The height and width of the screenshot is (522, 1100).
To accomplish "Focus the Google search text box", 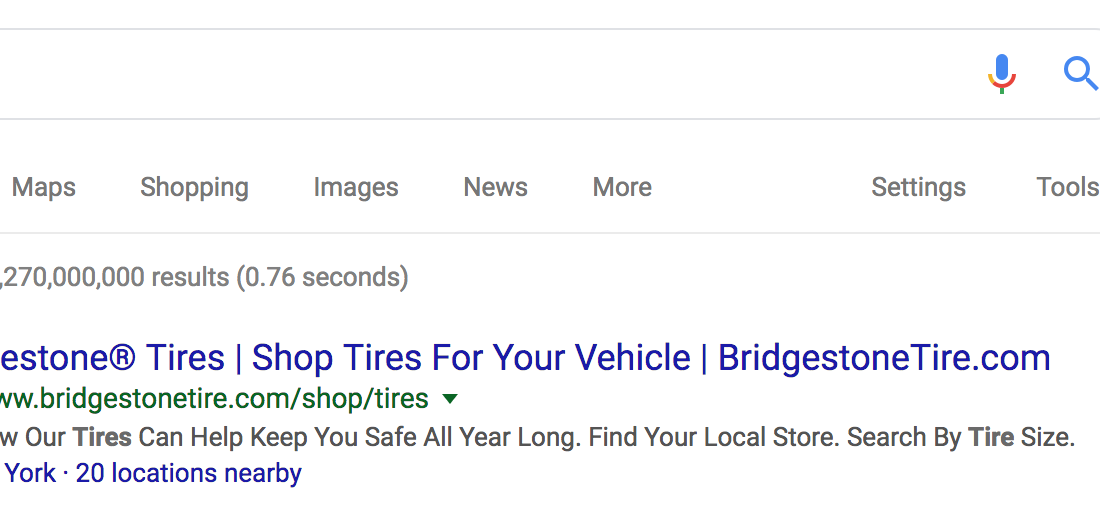I will (484, 74).
